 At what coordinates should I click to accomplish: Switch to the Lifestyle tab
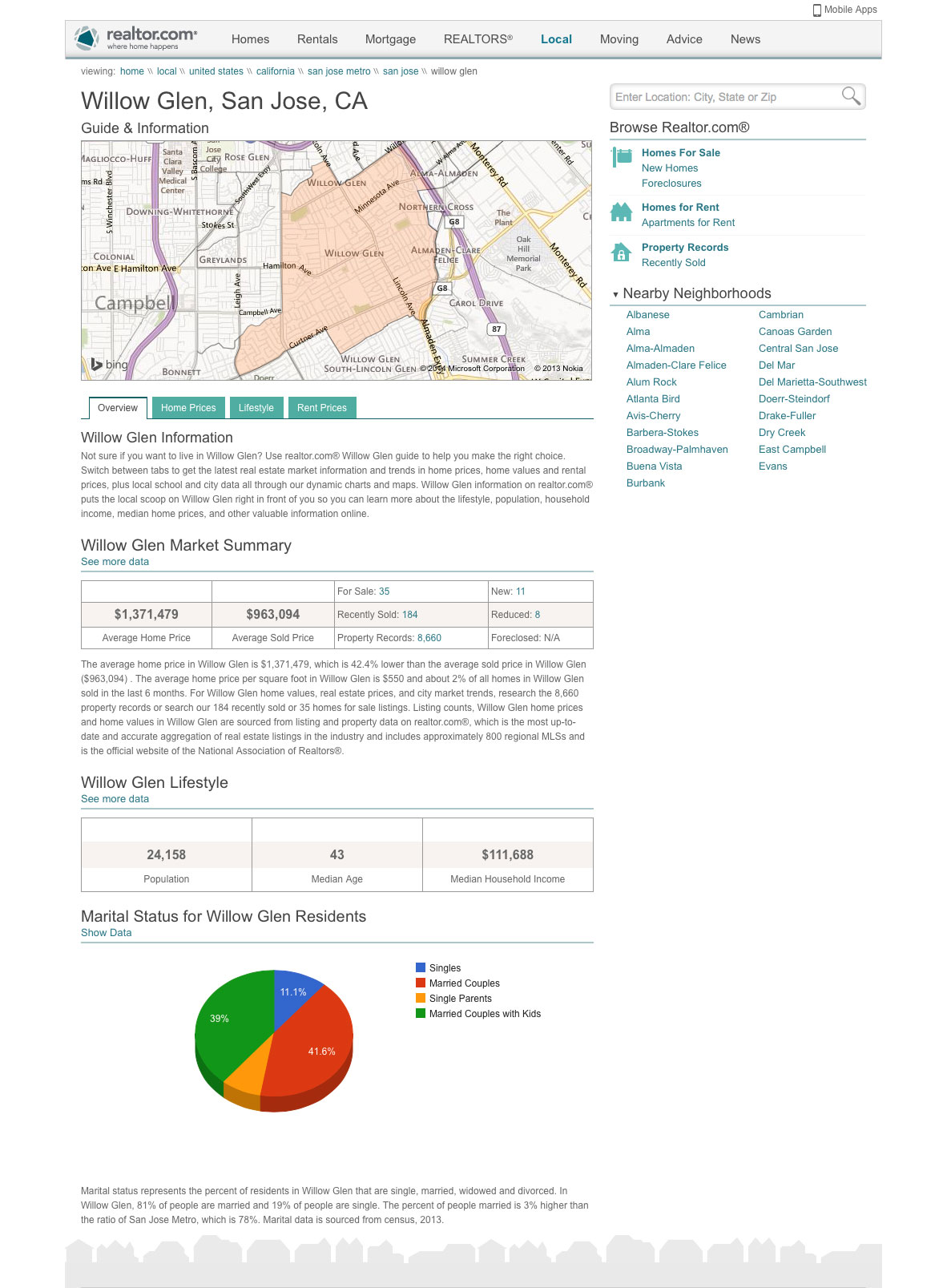pyautogui.click(x=256, y=408)
